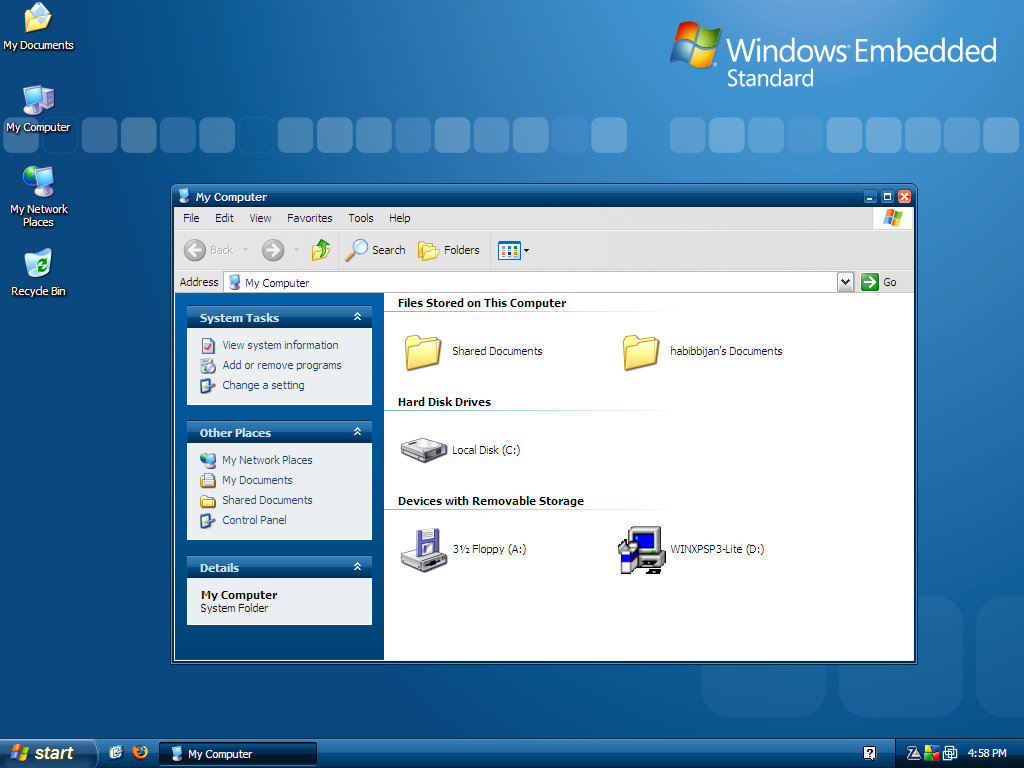Open the Tools menu
The width and height of the screenshot is (1024, 768).
(360, 218)
